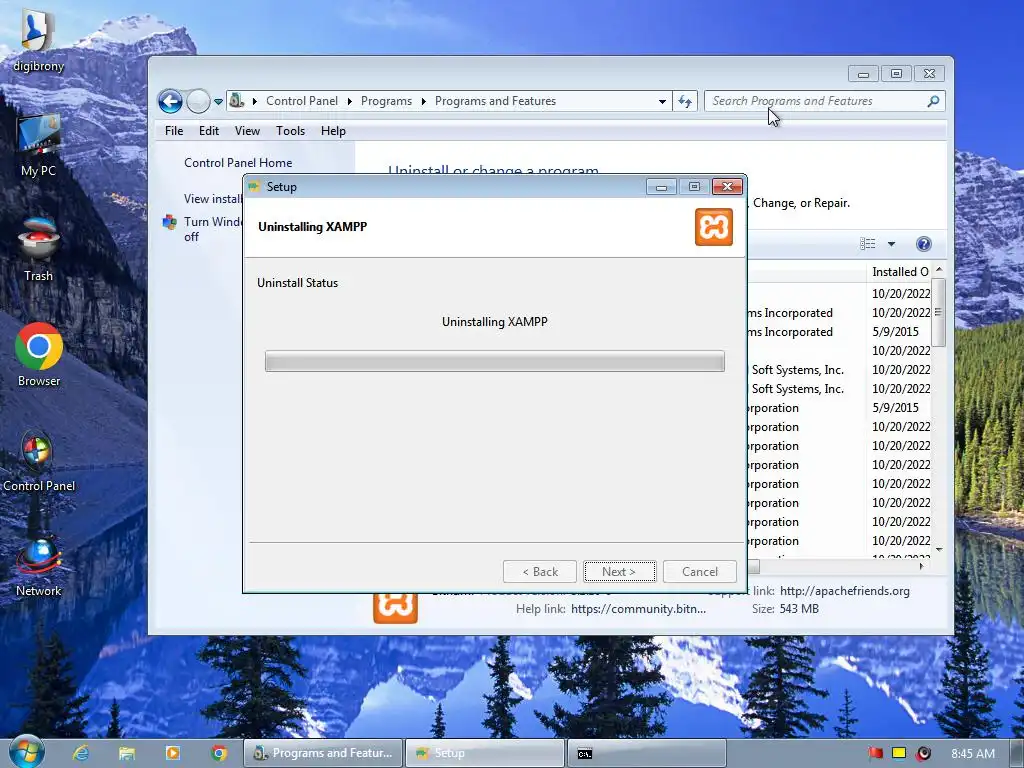The width and height of the screenshot is (1024, 768).
Task: Open media player taskbar icon
Action: 173,753
